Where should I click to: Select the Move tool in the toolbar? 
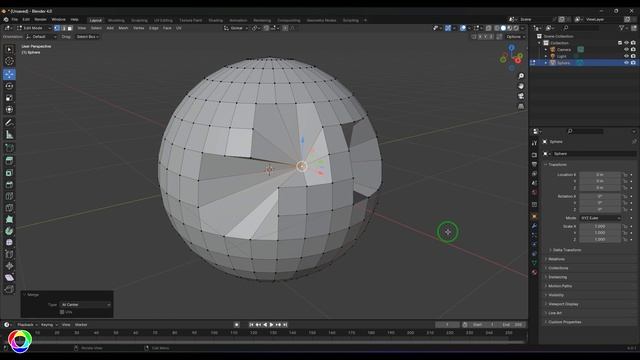point(9,74)
